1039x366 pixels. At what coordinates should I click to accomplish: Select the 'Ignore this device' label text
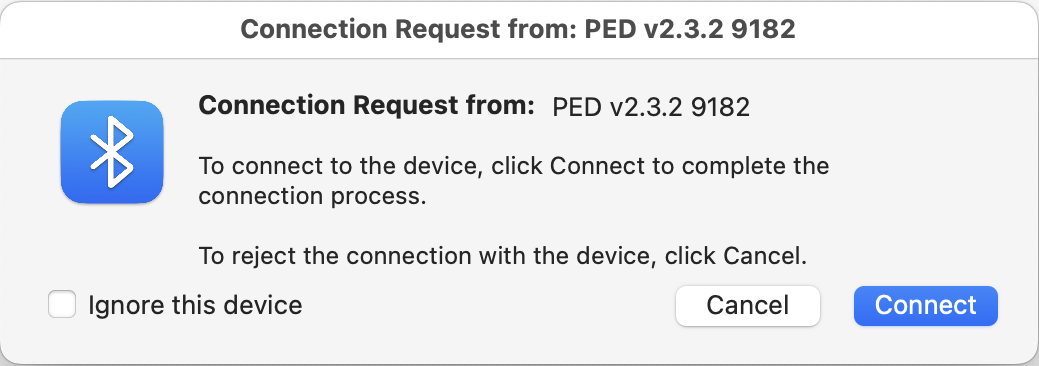(195, 305)
